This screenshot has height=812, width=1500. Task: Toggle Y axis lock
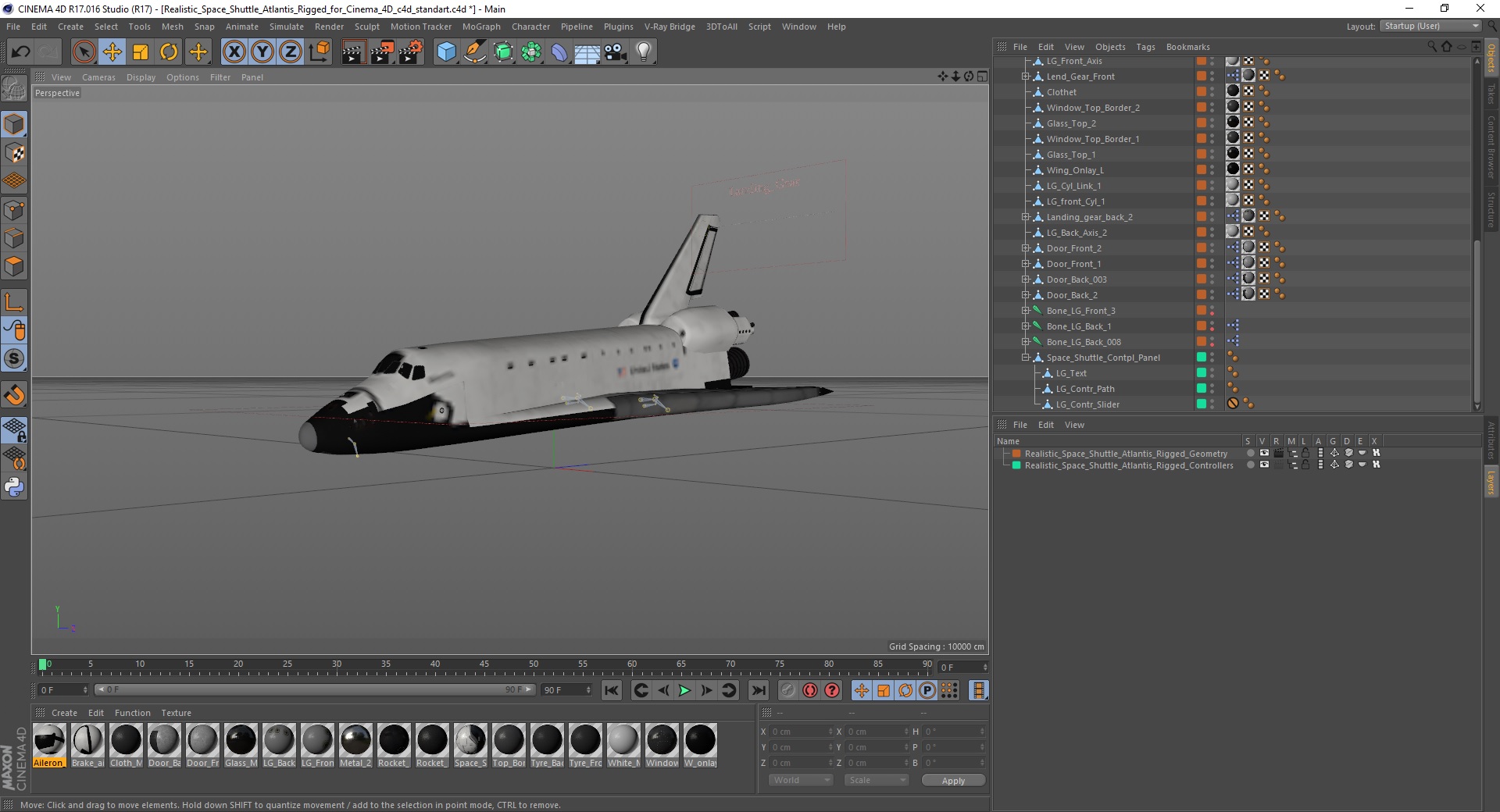262,52
